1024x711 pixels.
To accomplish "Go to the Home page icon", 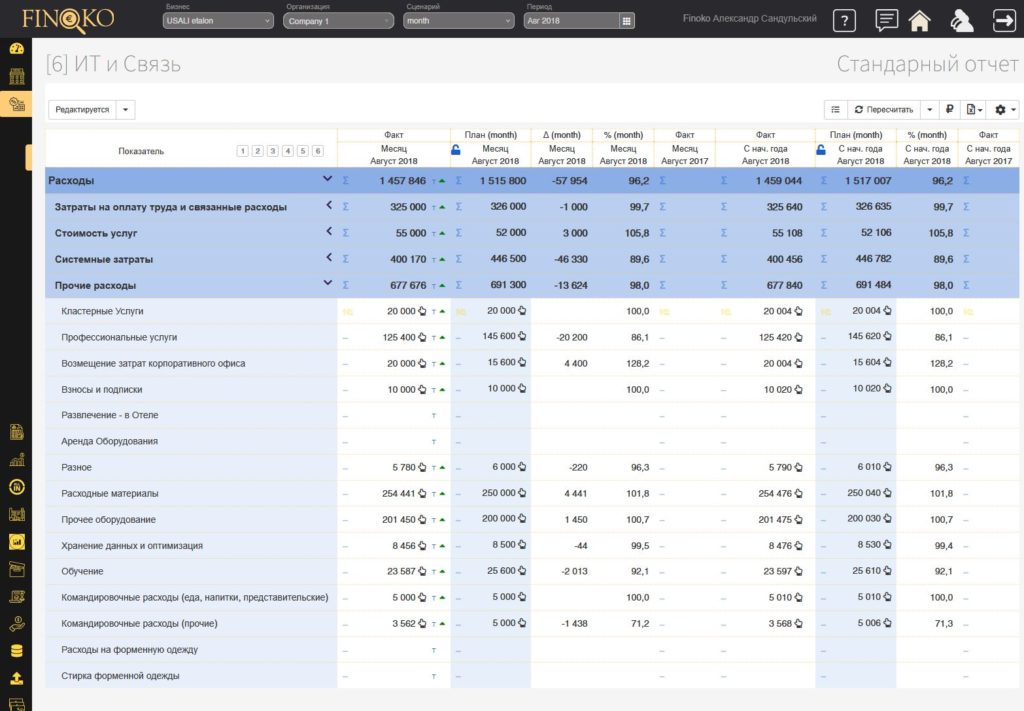I will tap(919, 20).
